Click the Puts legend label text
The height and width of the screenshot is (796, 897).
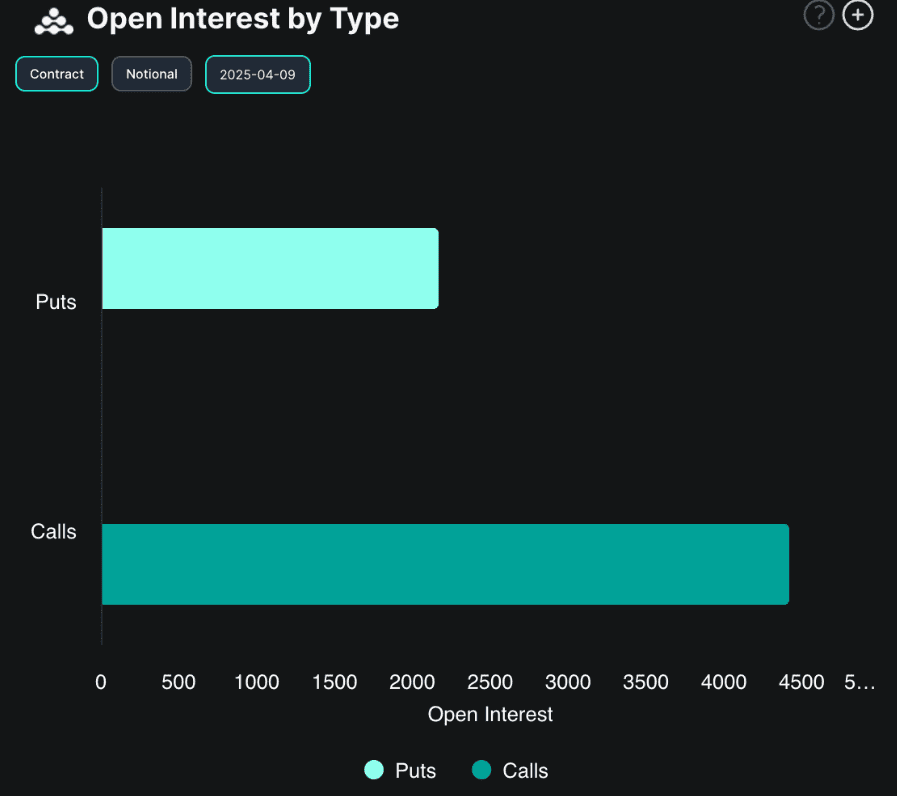415,770
